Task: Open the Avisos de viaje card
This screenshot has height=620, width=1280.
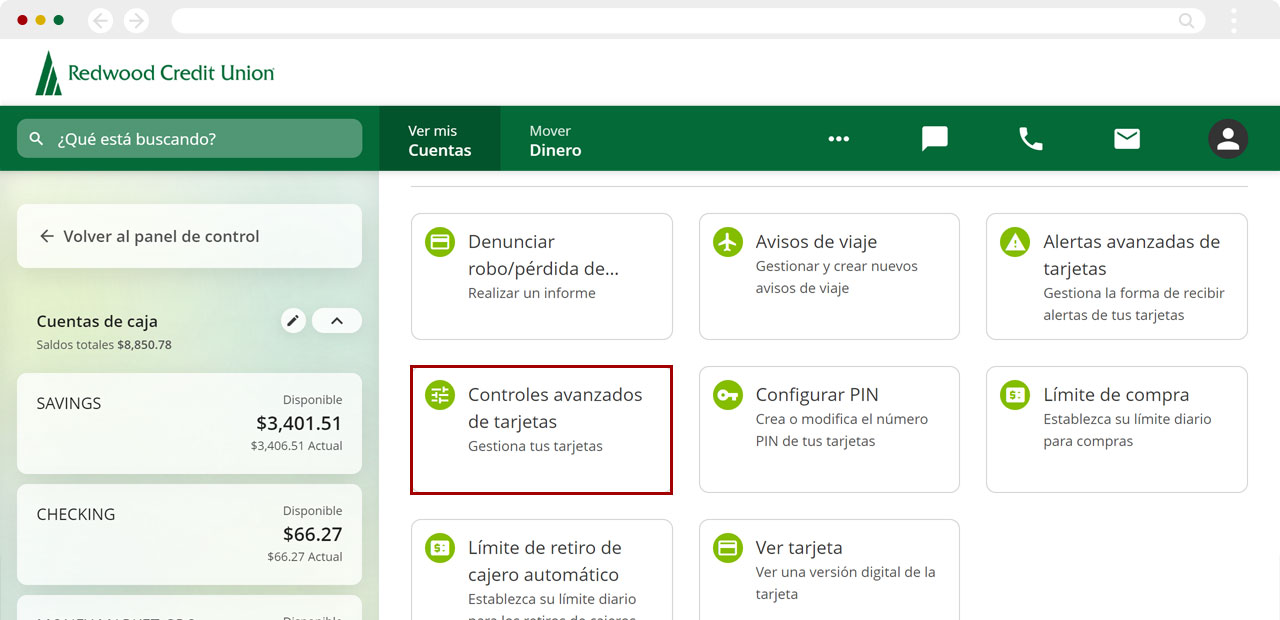Action: [x=829, y=276]
